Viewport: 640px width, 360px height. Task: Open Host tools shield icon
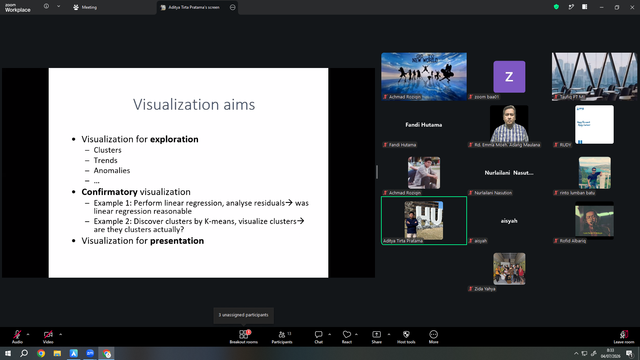click(x=406, y=337)
